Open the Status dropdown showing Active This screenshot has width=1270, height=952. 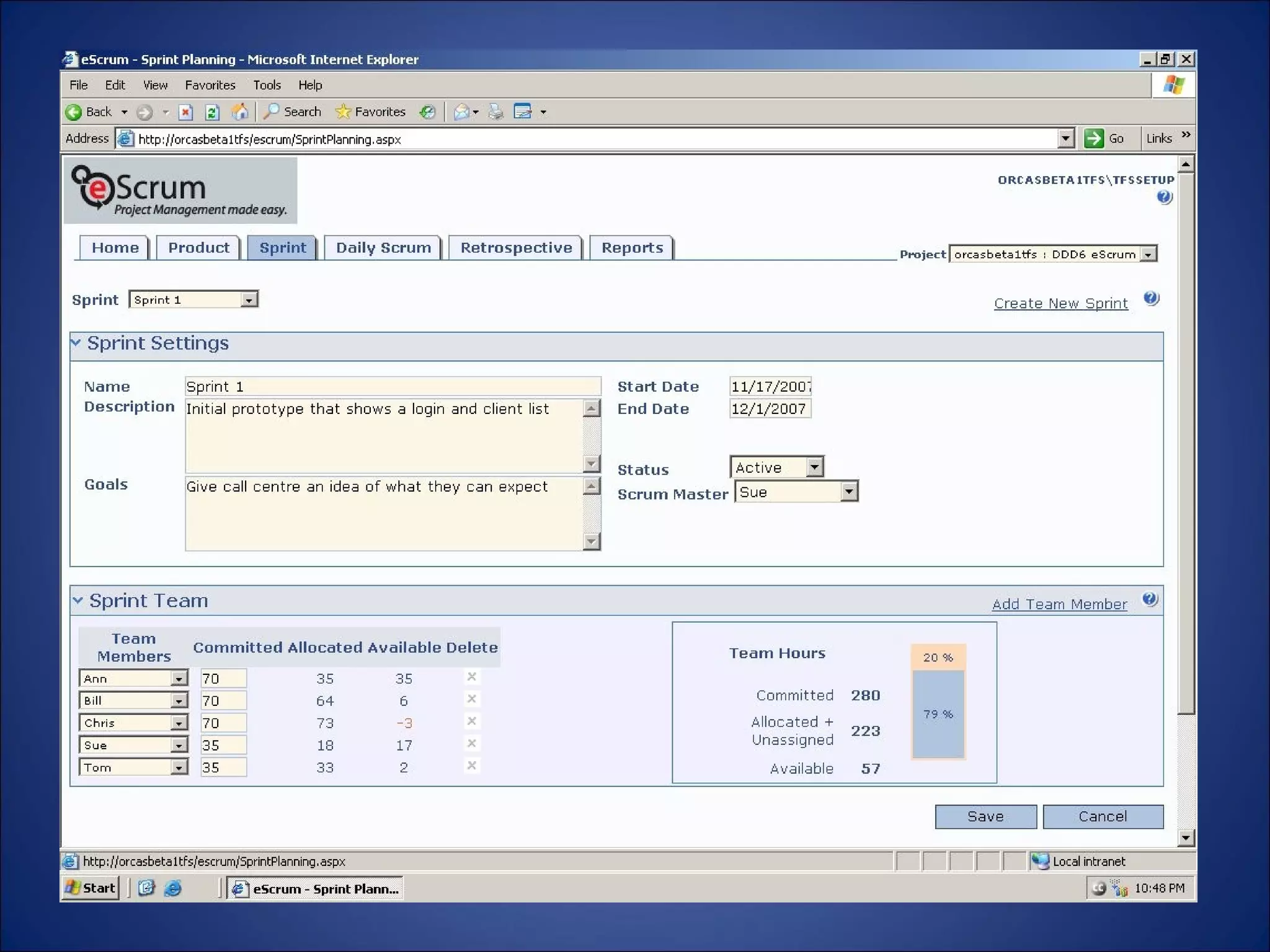coord(815,467)
